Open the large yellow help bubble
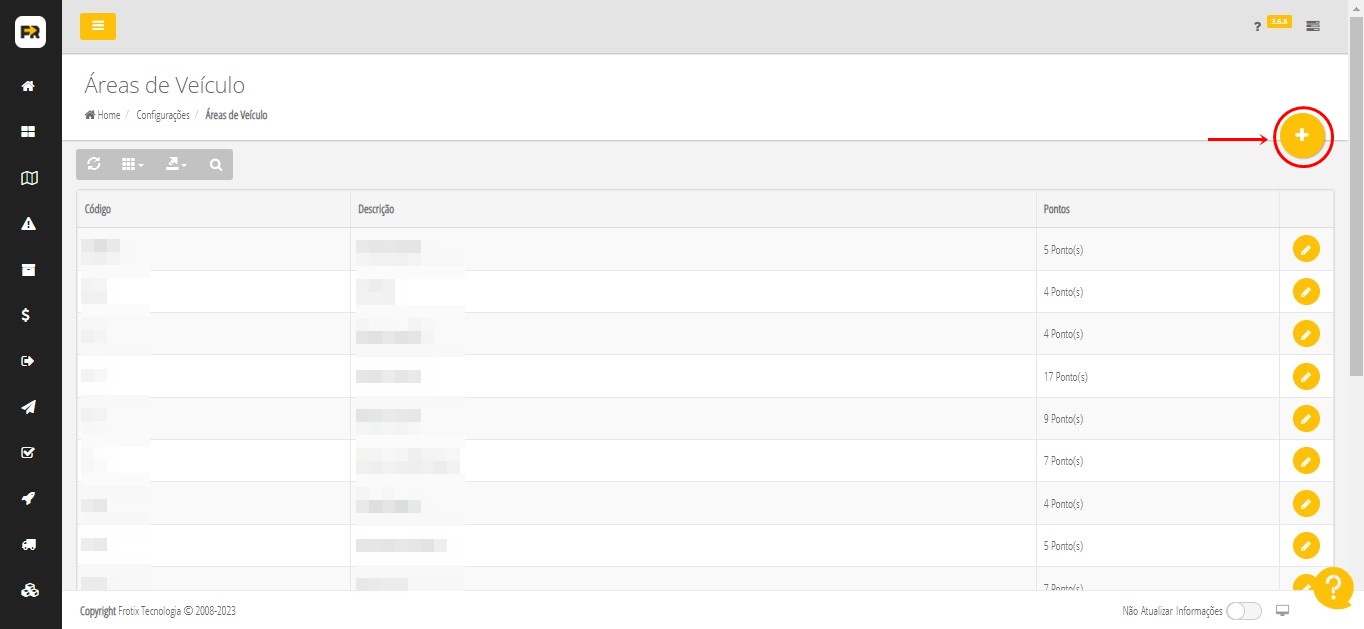1364x629 pixels. [1333, 587]
